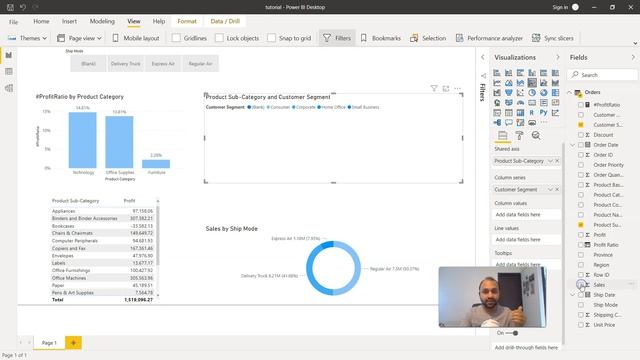Open the Themes dropdown
The image size is (640, 360).
[x=28, y=38]
